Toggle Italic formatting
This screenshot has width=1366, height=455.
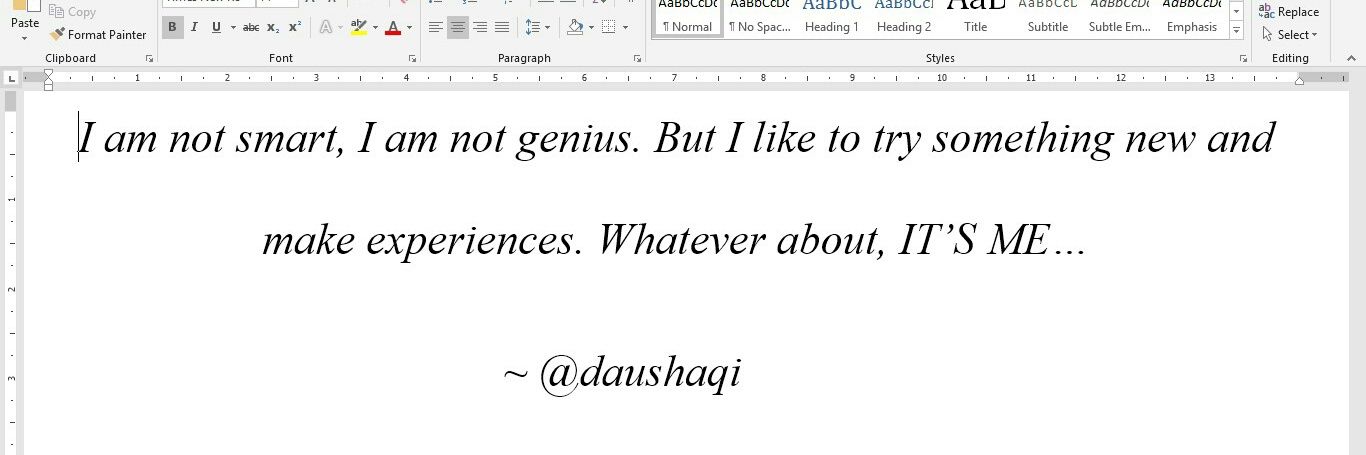[194, 27]
